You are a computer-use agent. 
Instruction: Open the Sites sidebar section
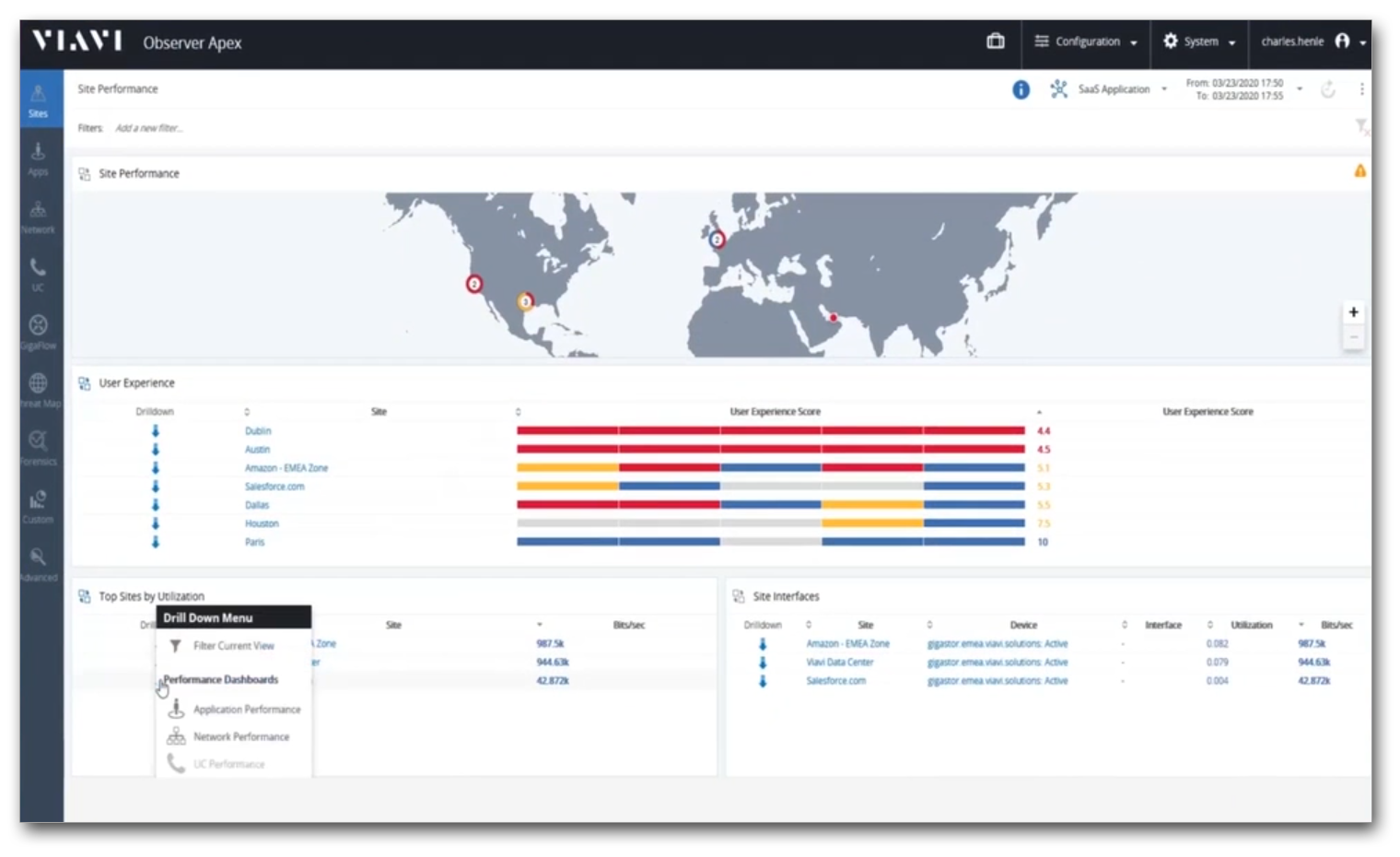click(38, 100)
